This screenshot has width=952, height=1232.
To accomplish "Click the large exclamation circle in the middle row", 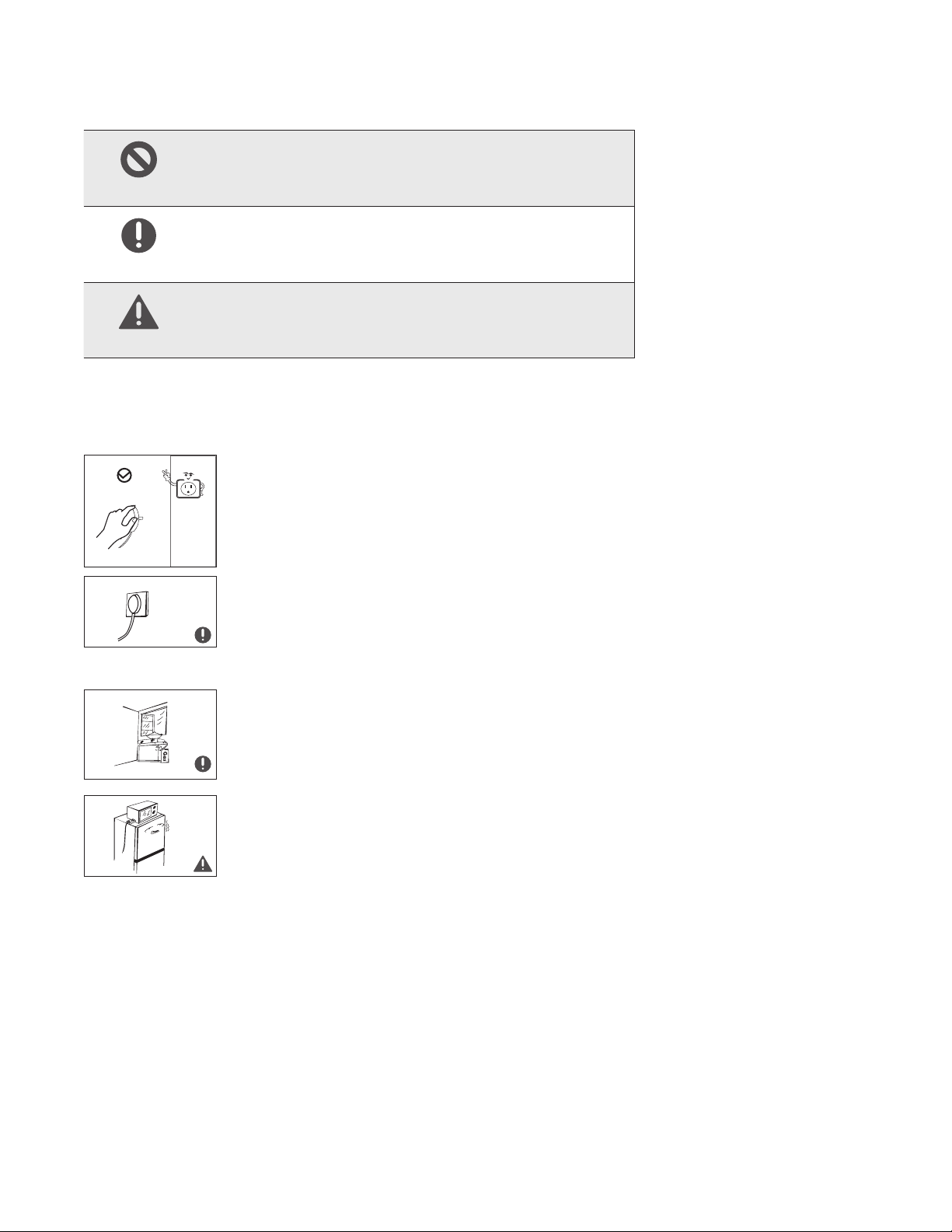I will [138, 236].
